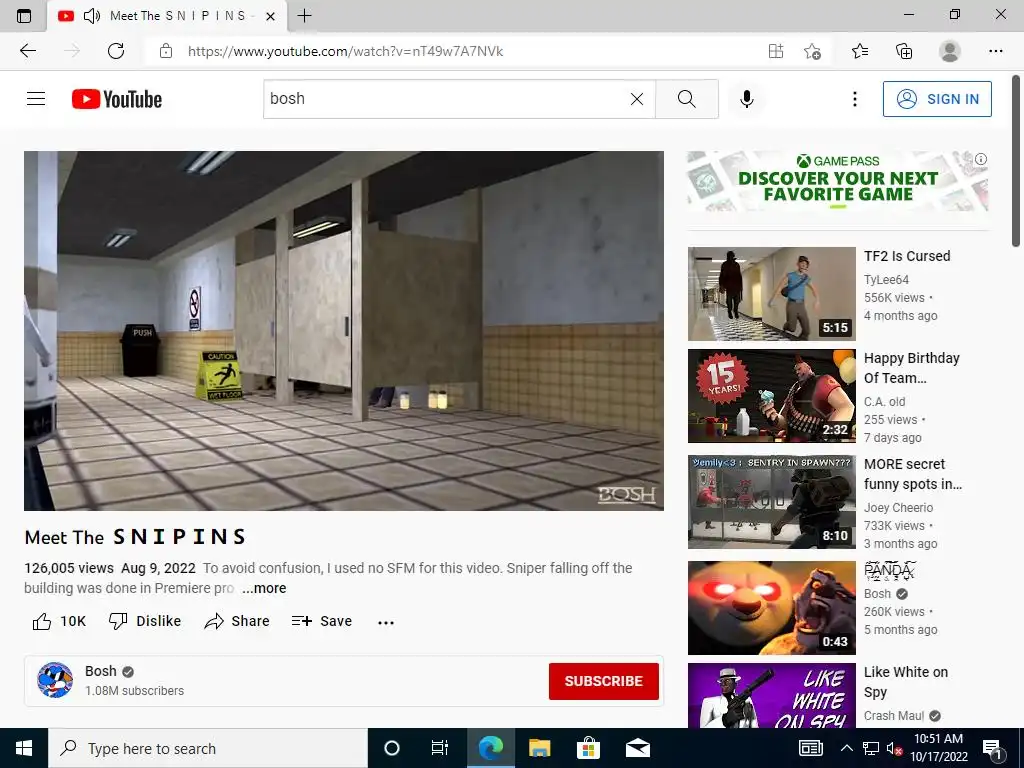The image size is (1024, 768).
Task: Click MORE secret funny spots title
Action: (913, 474)
